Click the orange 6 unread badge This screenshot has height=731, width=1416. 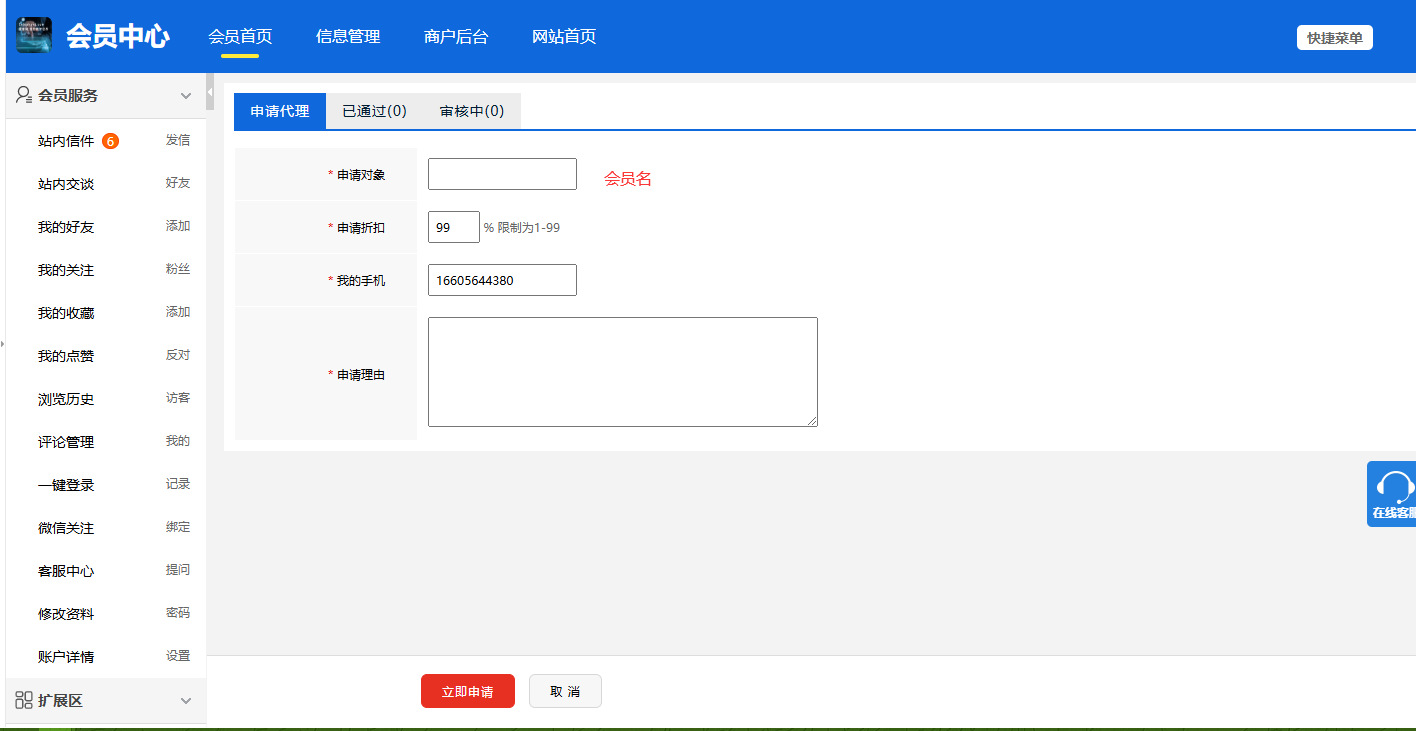110,141
